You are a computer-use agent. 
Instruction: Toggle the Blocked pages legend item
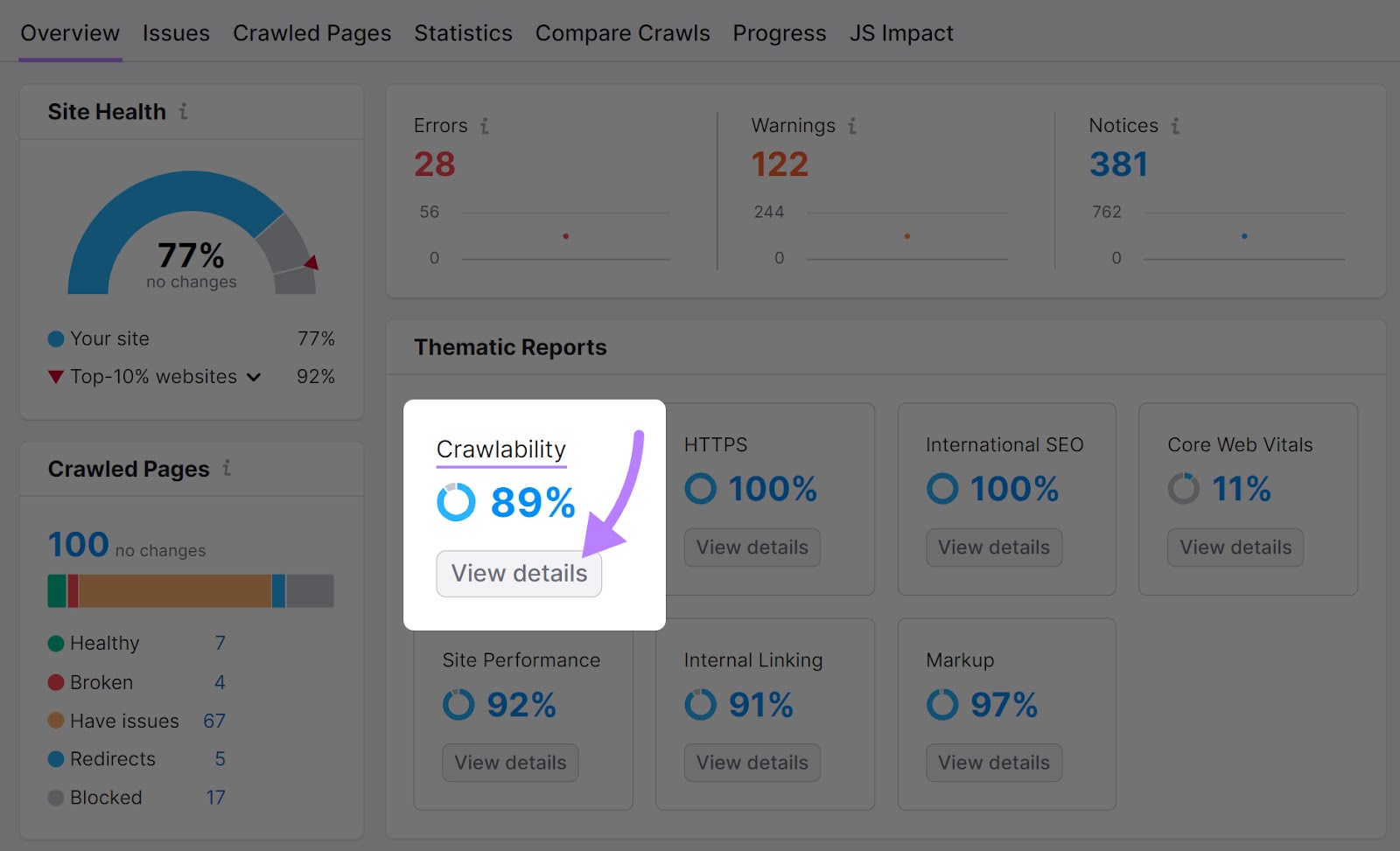(105, 797)
